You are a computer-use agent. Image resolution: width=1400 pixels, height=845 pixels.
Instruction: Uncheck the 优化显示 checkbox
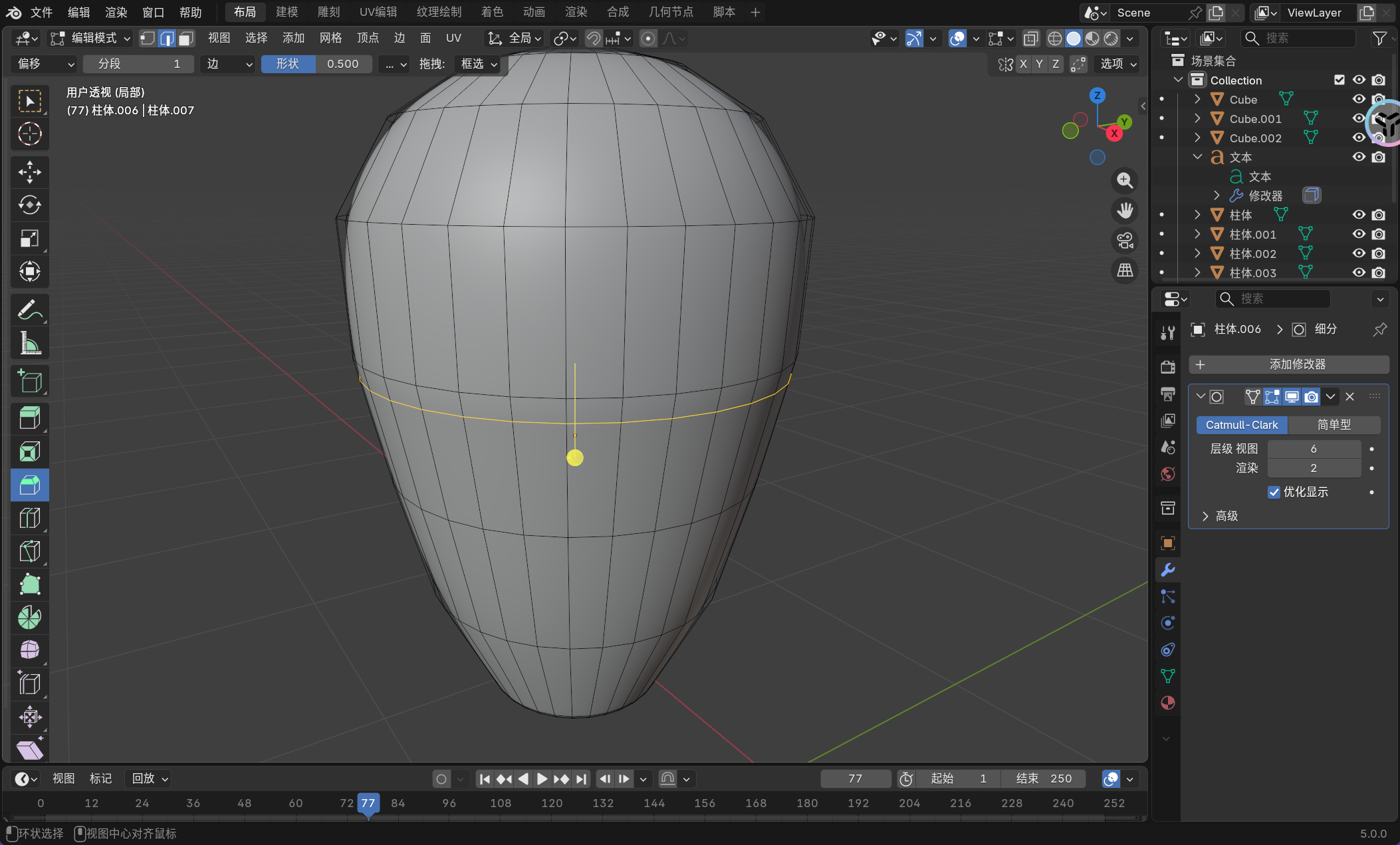1274,492
